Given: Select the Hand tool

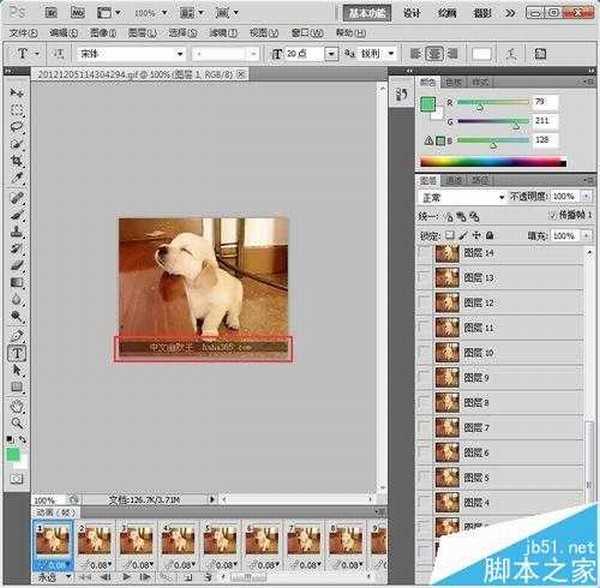Looking at the screenshot, I should pyautogui.click(x=17, y=406).
